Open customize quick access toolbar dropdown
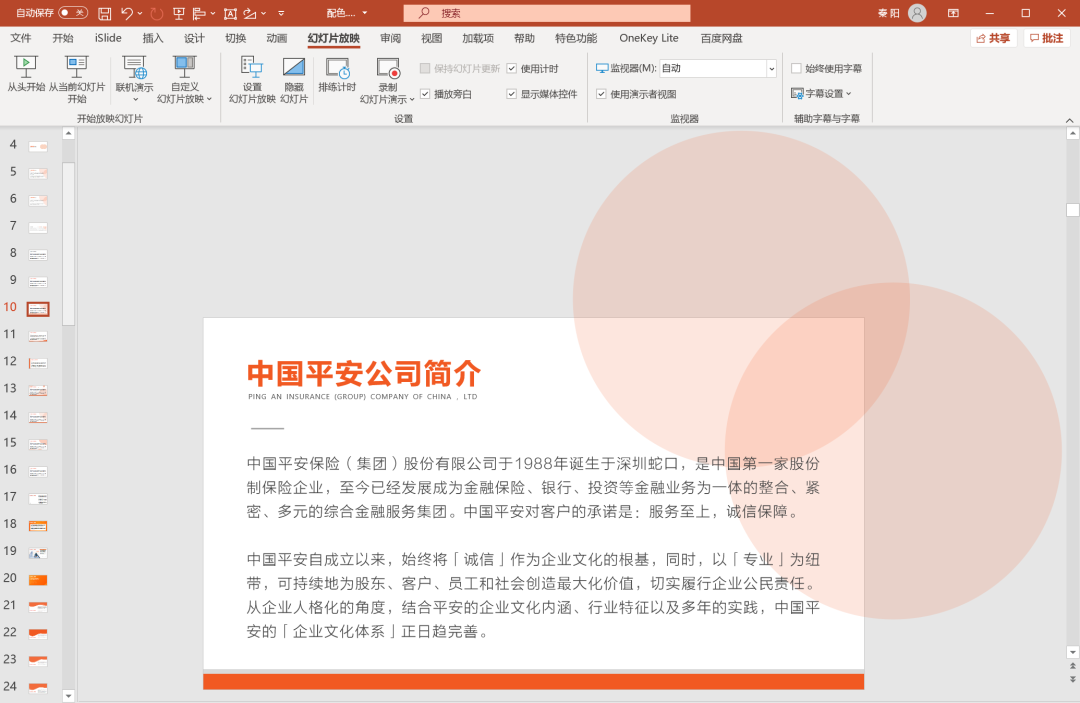 [281, 13]
